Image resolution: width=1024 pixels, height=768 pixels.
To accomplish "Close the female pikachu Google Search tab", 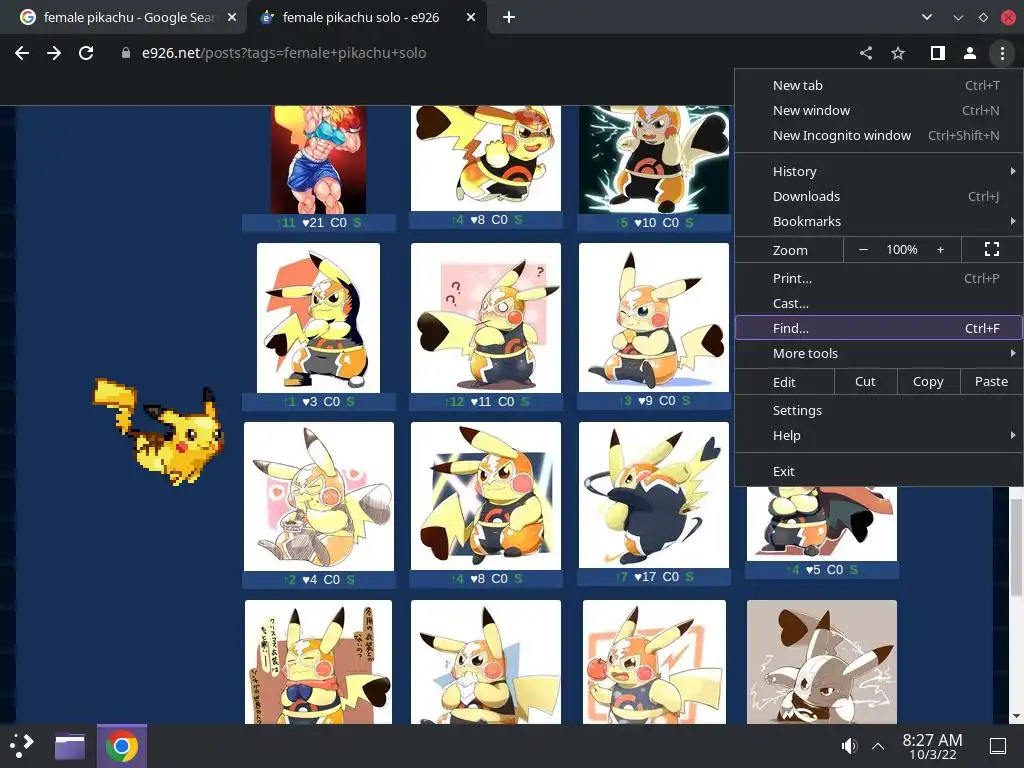I will coord(232,18).
